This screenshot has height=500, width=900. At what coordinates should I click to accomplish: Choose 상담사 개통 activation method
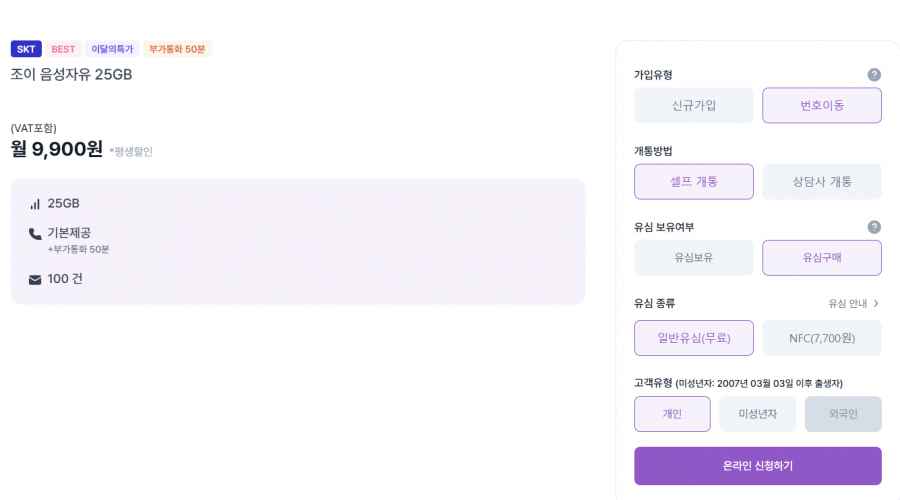click(x=822, y=181)
